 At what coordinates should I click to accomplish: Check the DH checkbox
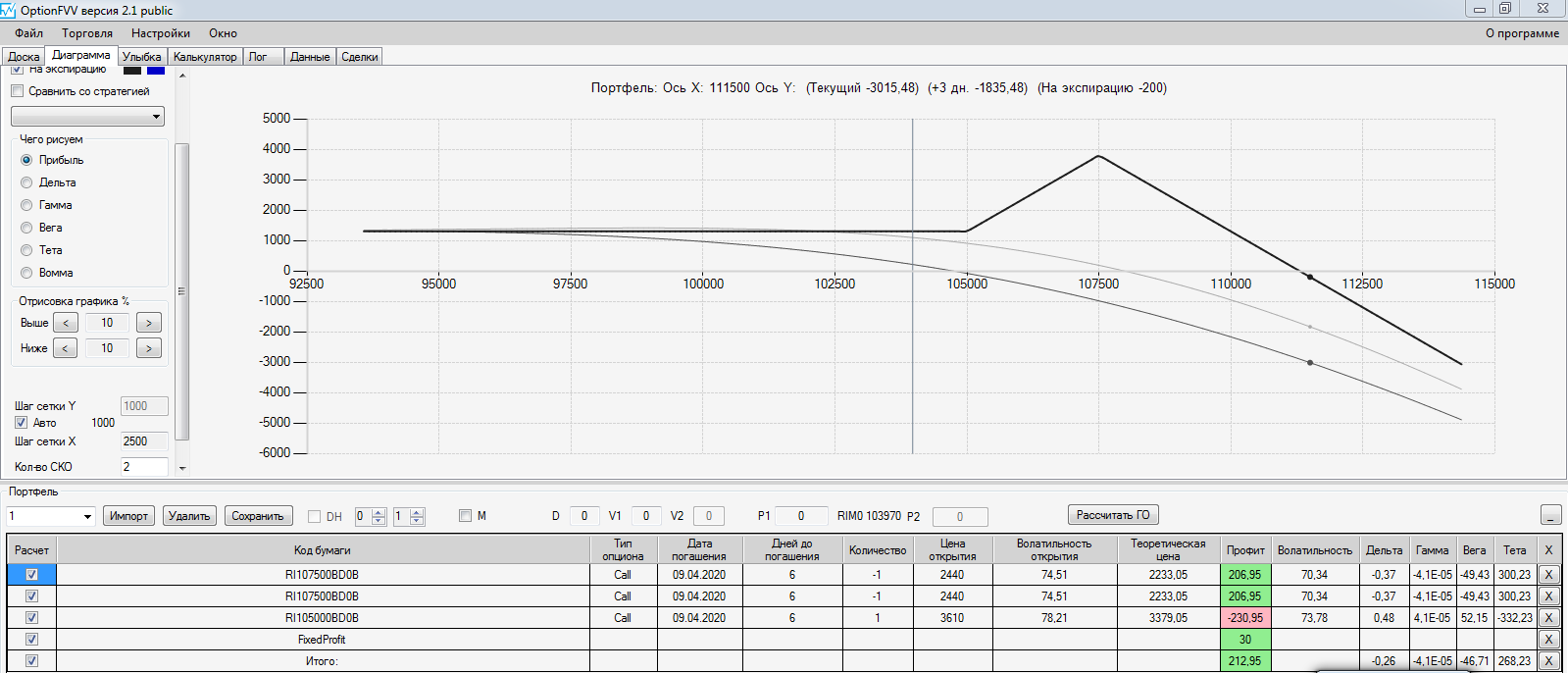click(315, 516)
